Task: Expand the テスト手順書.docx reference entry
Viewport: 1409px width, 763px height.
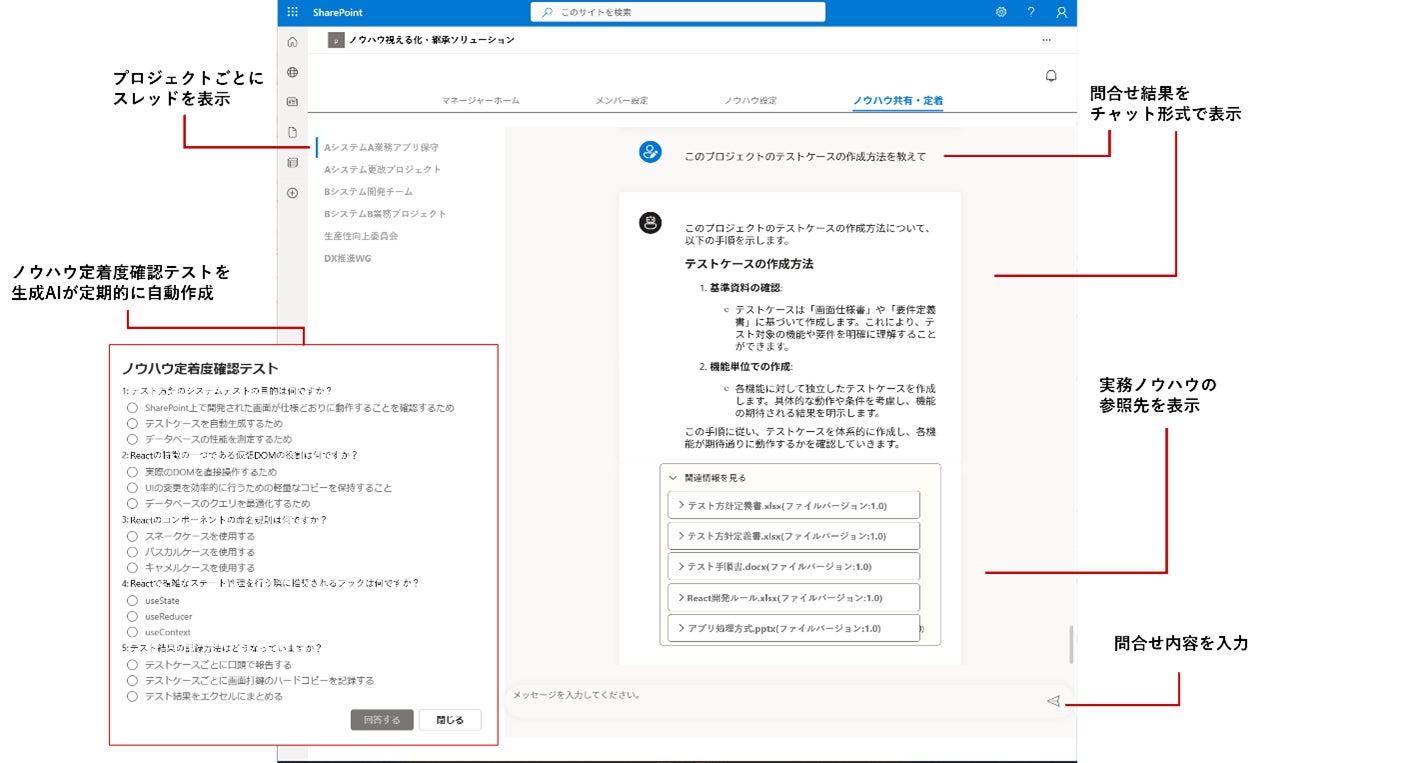Action: coord(793,566)
